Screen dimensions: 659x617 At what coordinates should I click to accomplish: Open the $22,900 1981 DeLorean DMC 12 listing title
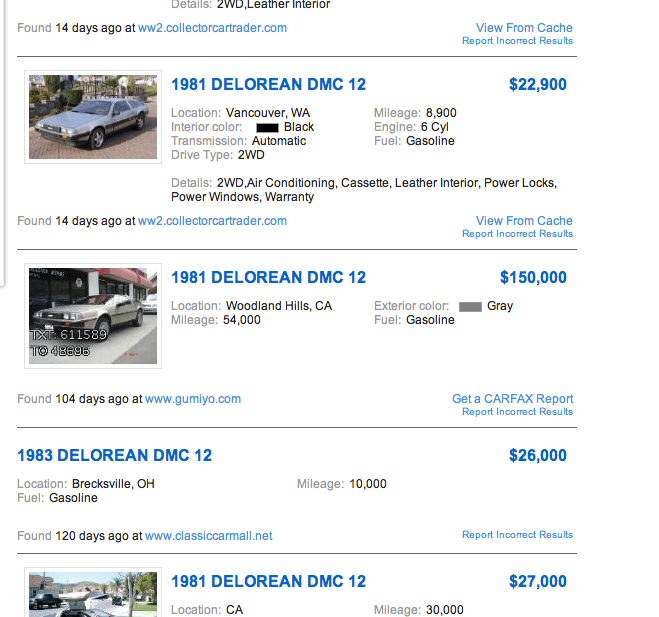point(268,84)
